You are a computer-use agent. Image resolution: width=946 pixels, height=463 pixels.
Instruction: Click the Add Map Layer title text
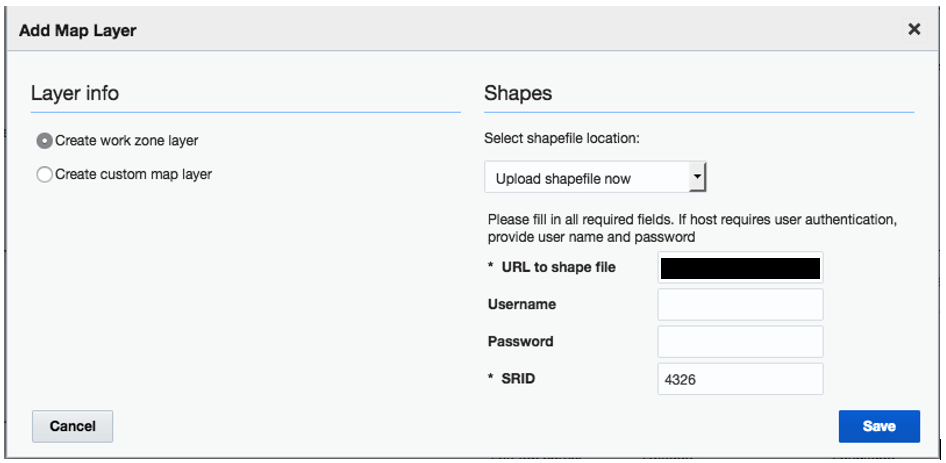pos(78,31)
